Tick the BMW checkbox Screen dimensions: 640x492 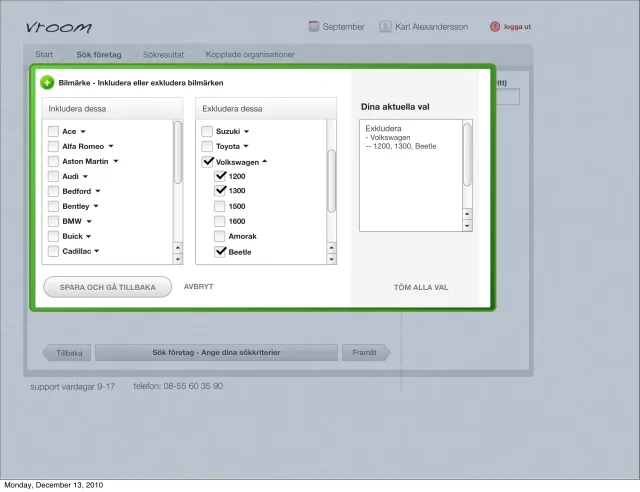click(53, 221)
